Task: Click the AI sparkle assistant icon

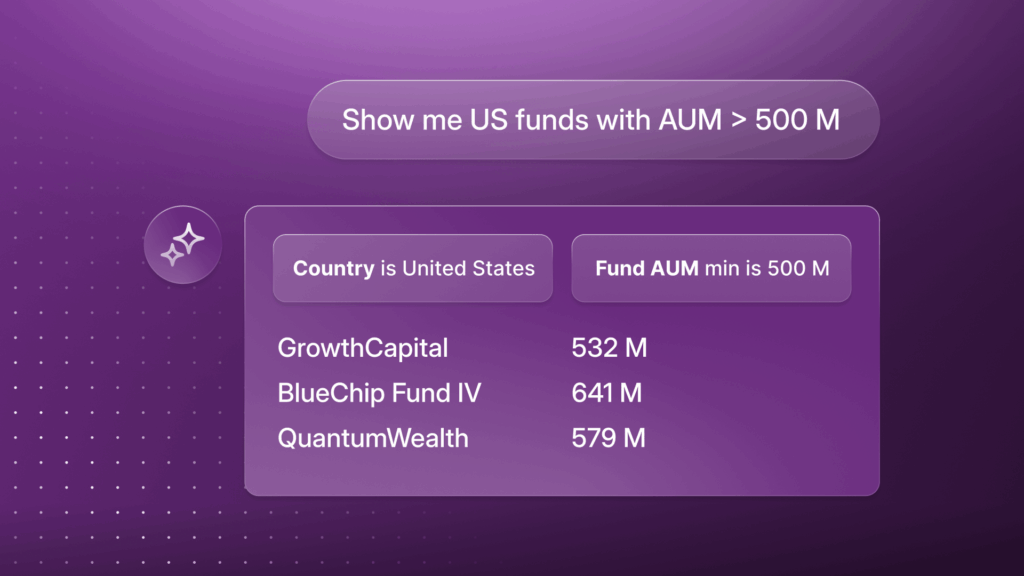Action: coord(182,246)
